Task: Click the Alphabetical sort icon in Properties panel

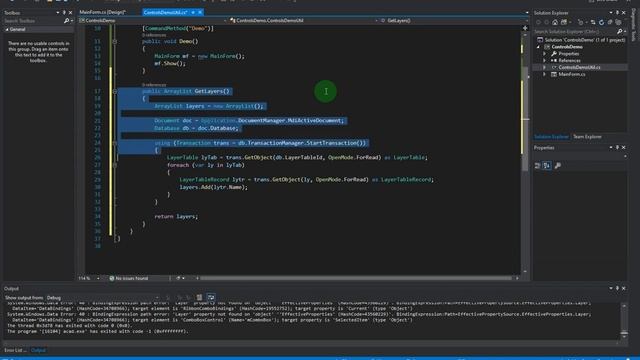Action: pos(547,165)
